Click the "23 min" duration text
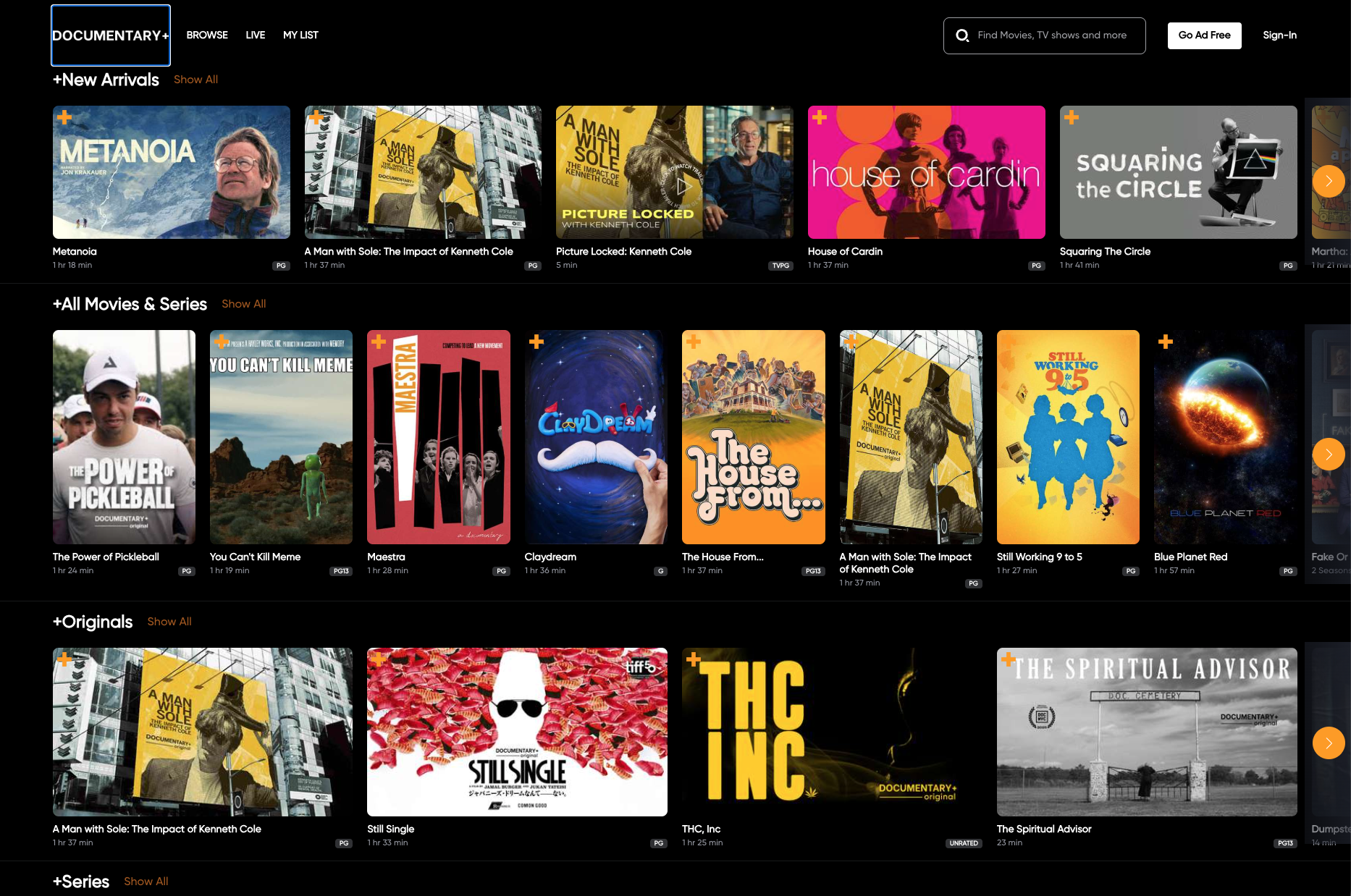This screenshot has height=896, width=1351. 1009,843
